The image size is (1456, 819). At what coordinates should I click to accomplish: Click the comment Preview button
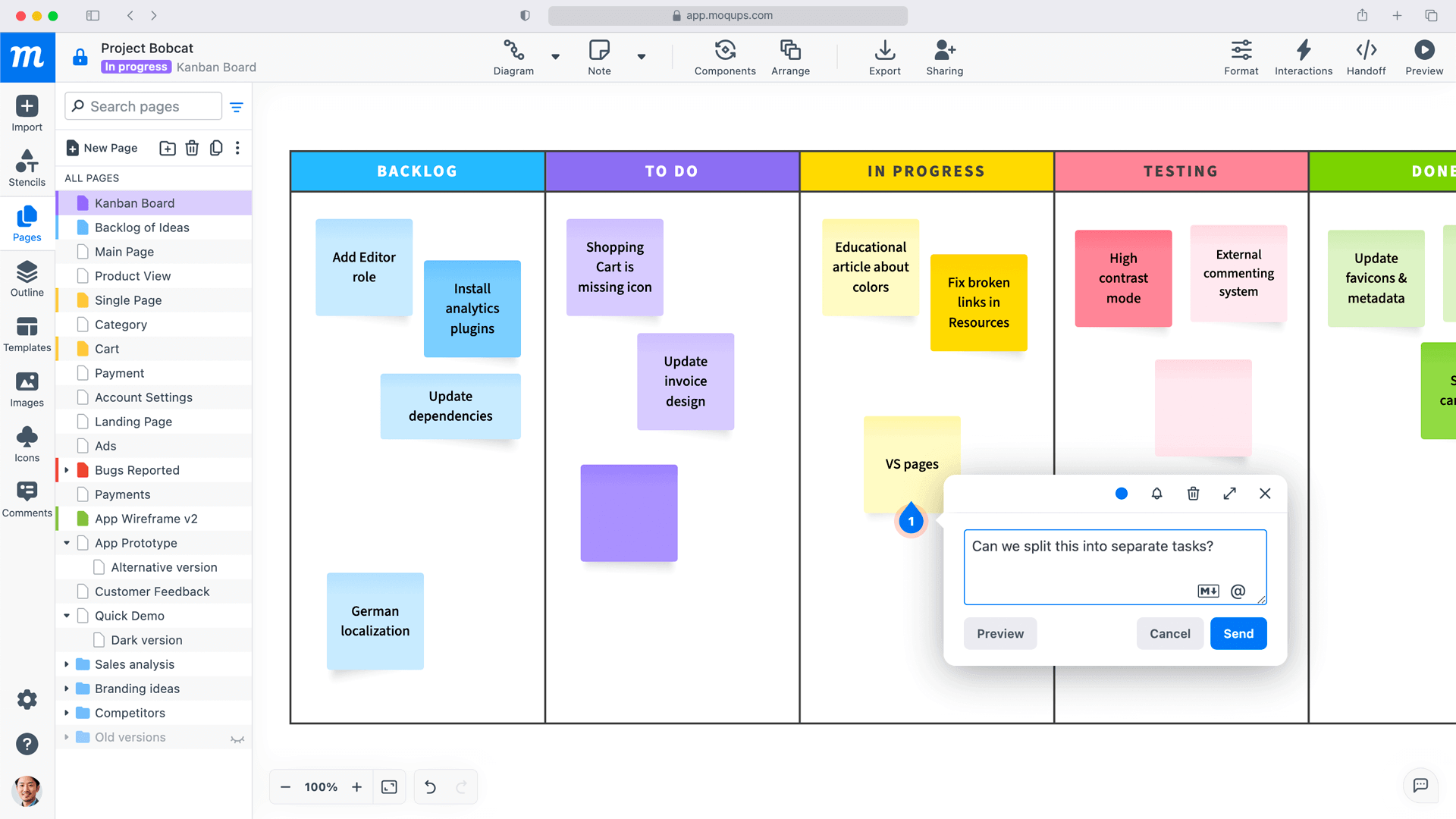coord(999,633)
